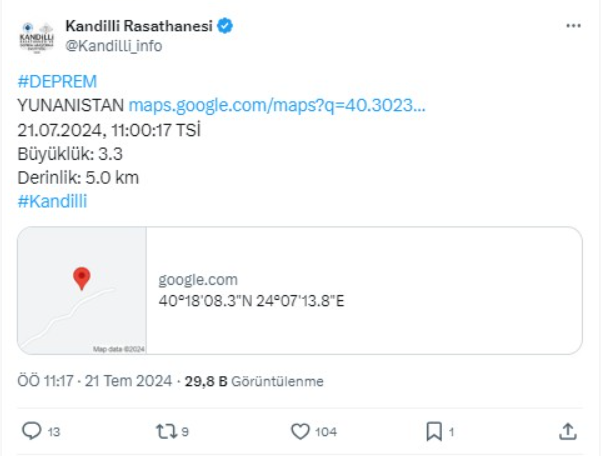The height and width of the screenshot is (456, 604).
Task: Open the #DEPREM hashtag
Action: pyautogui.click(x=57, y=82)
